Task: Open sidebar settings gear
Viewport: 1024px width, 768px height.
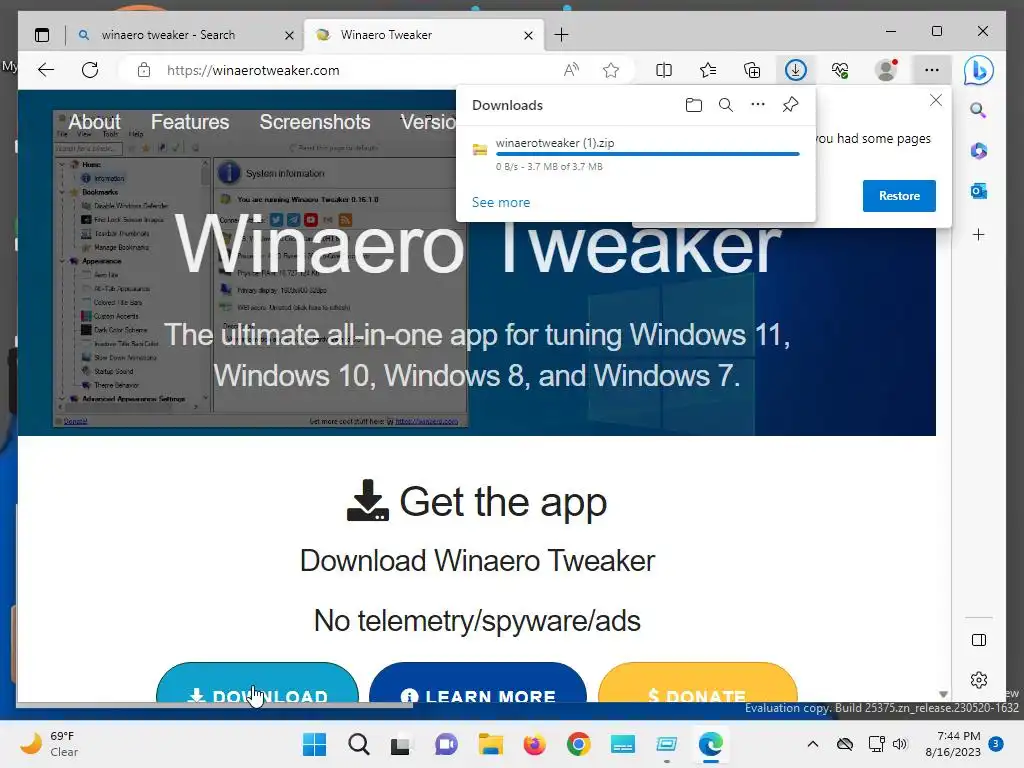Action: (x=979, y=680)
